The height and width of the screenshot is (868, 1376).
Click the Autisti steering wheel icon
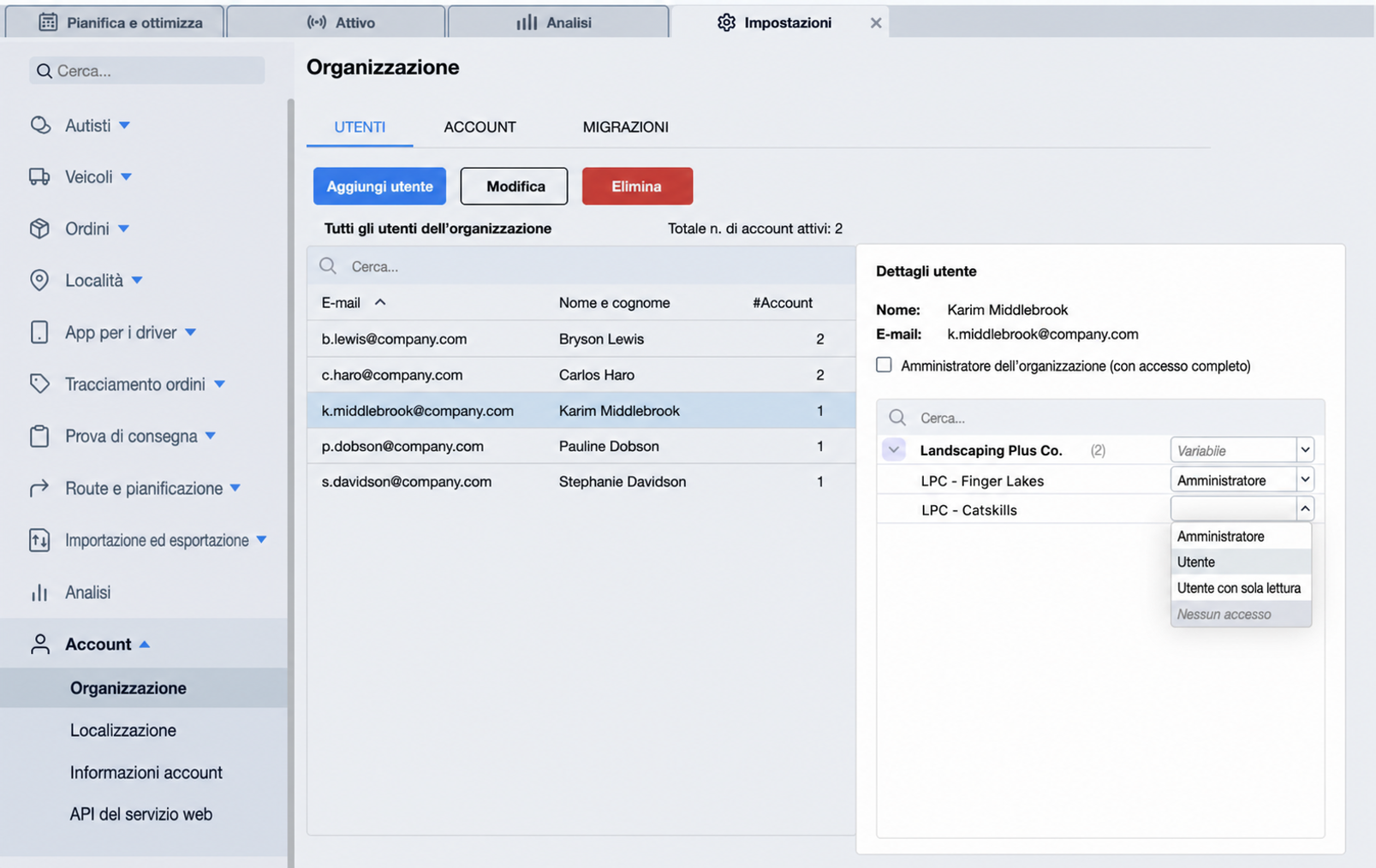40,126
